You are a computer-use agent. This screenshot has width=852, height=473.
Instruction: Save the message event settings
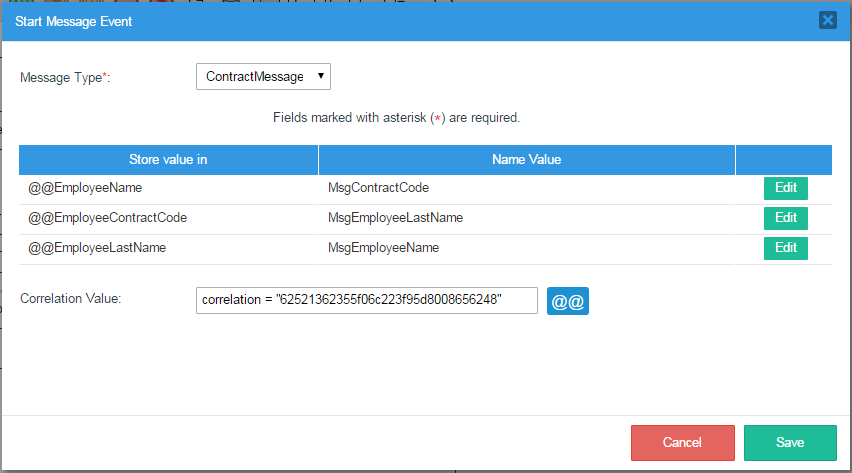790,443
